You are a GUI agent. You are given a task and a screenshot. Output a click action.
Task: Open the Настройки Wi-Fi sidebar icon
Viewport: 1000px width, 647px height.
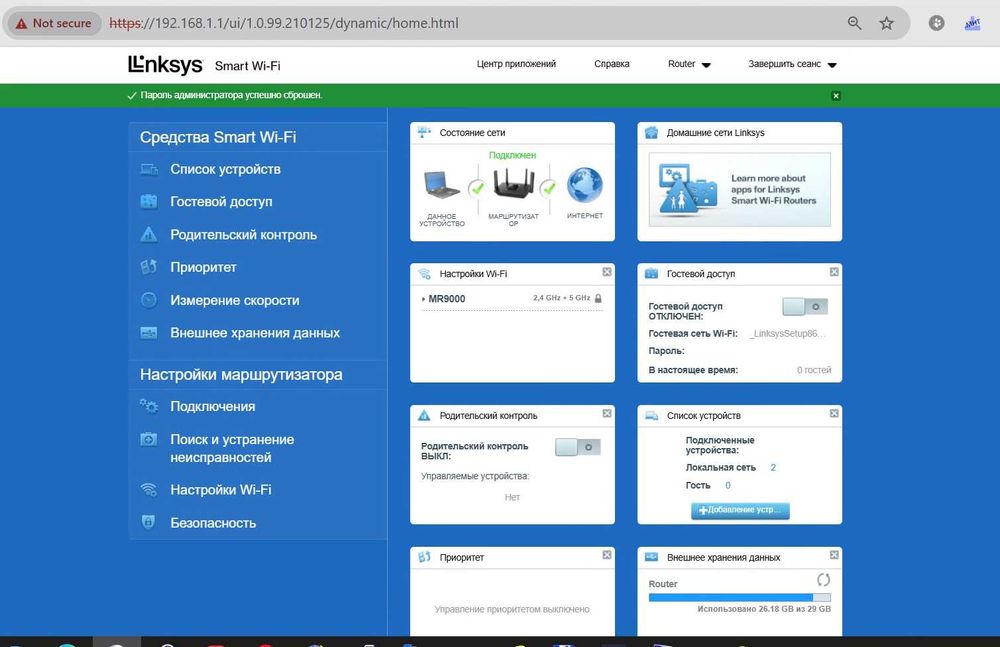(x=149, y=489)
